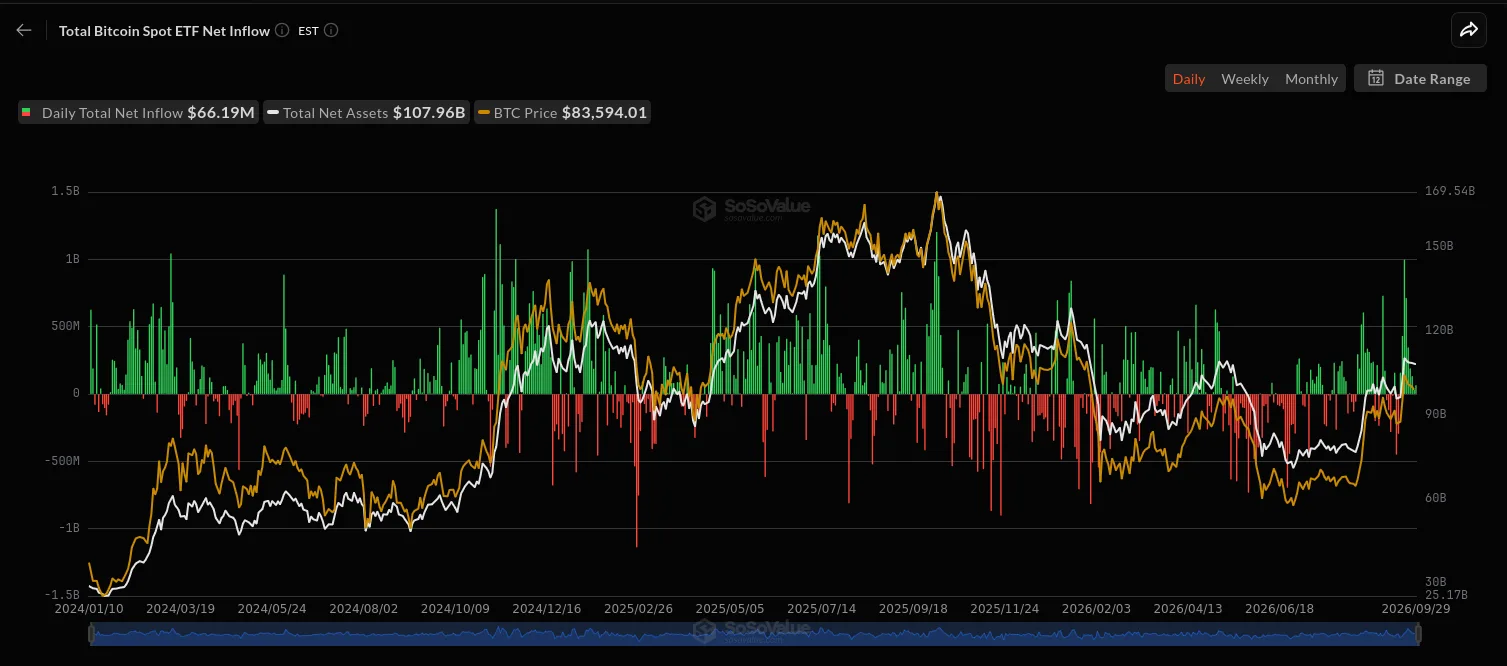The height and width of the screenshot is (666, 1507).
Task: Click the 2025/11/24 date label
Action: click(1005, 608)
